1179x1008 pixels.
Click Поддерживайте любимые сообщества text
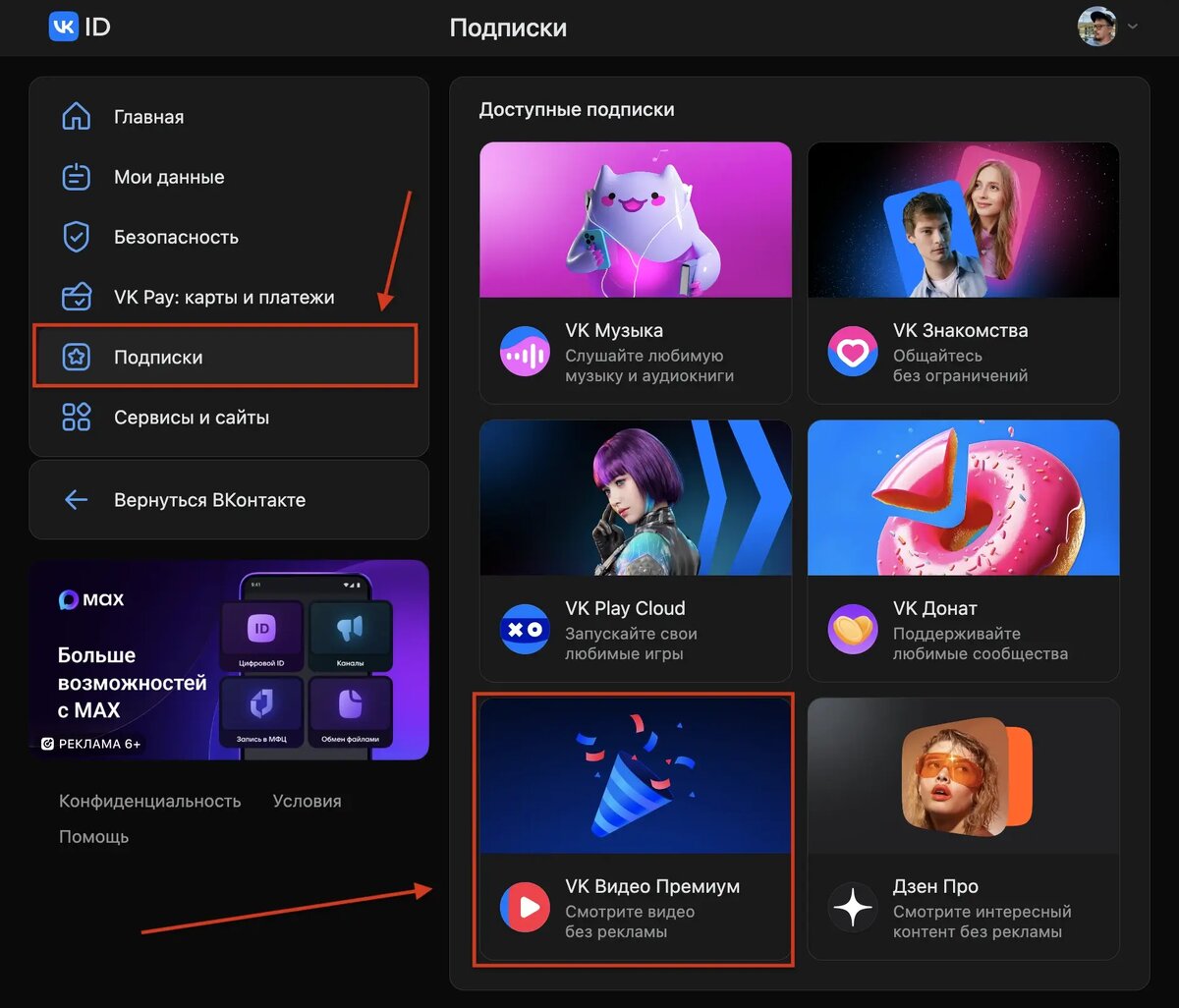tap(980, 644)
